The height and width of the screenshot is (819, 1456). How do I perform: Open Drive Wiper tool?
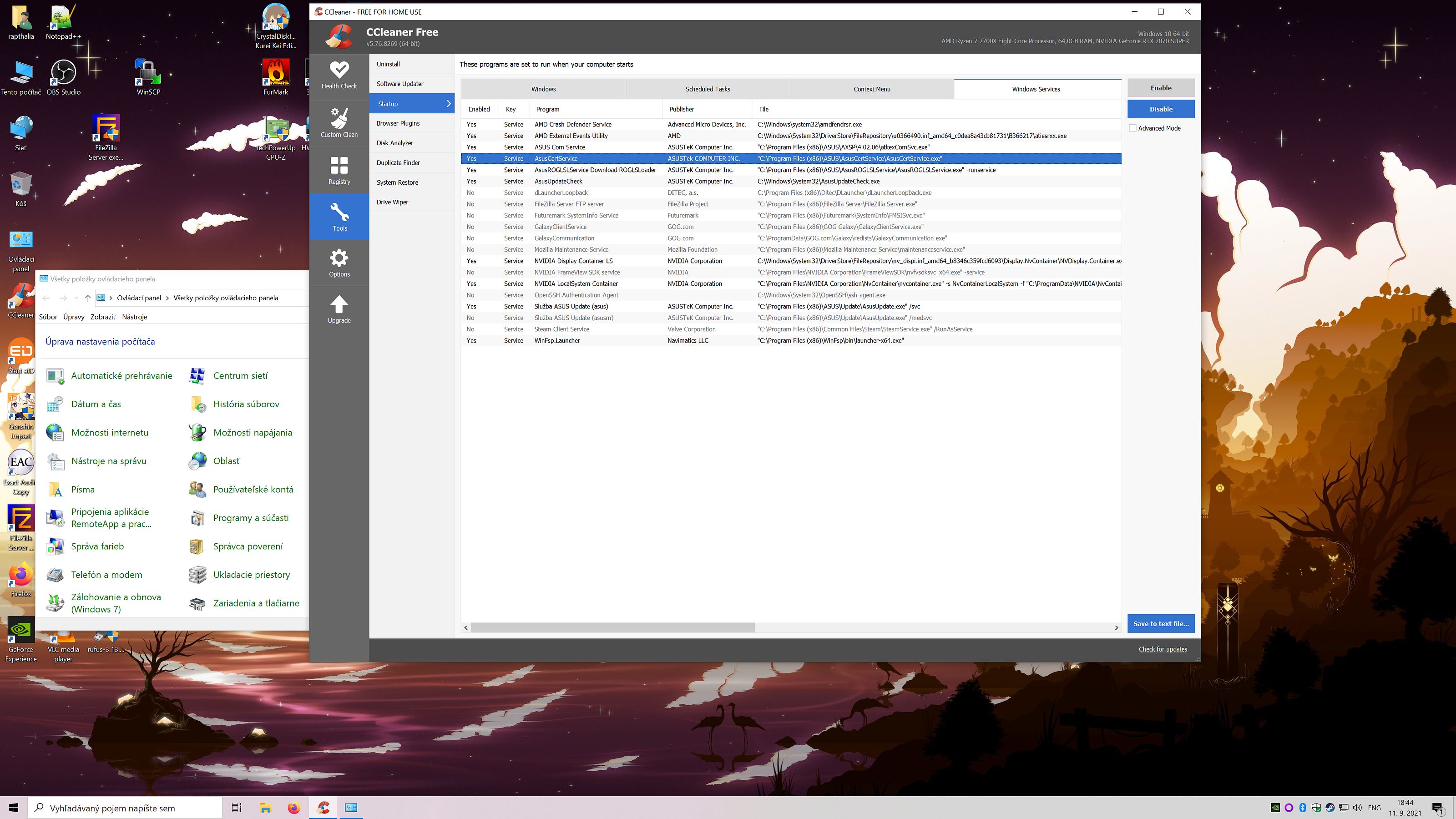pyautogui.click(x=412, y=202)
